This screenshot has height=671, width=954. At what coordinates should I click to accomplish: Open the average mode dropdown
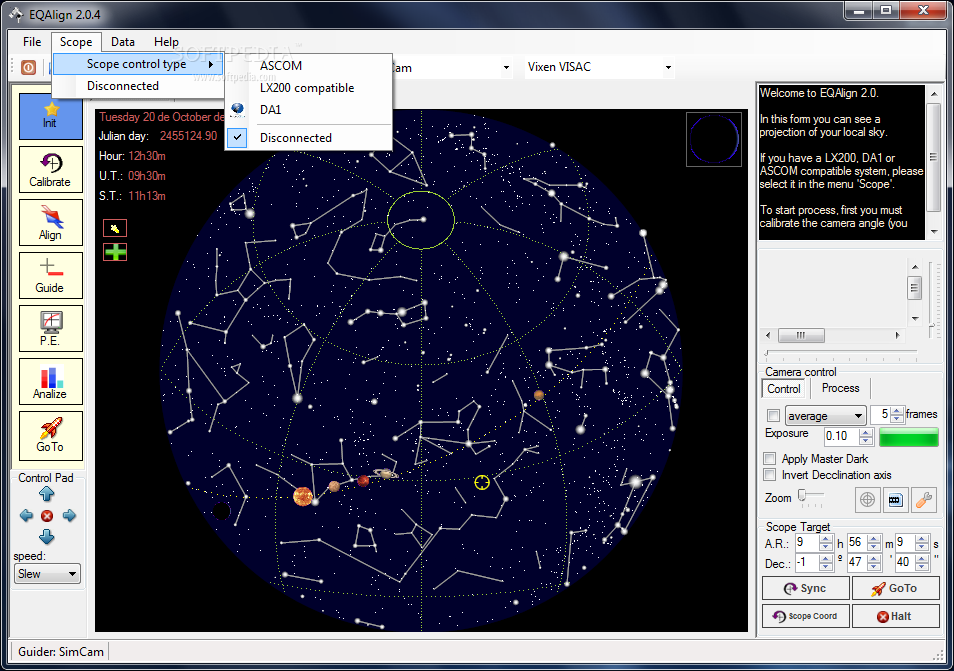[825, 416]
